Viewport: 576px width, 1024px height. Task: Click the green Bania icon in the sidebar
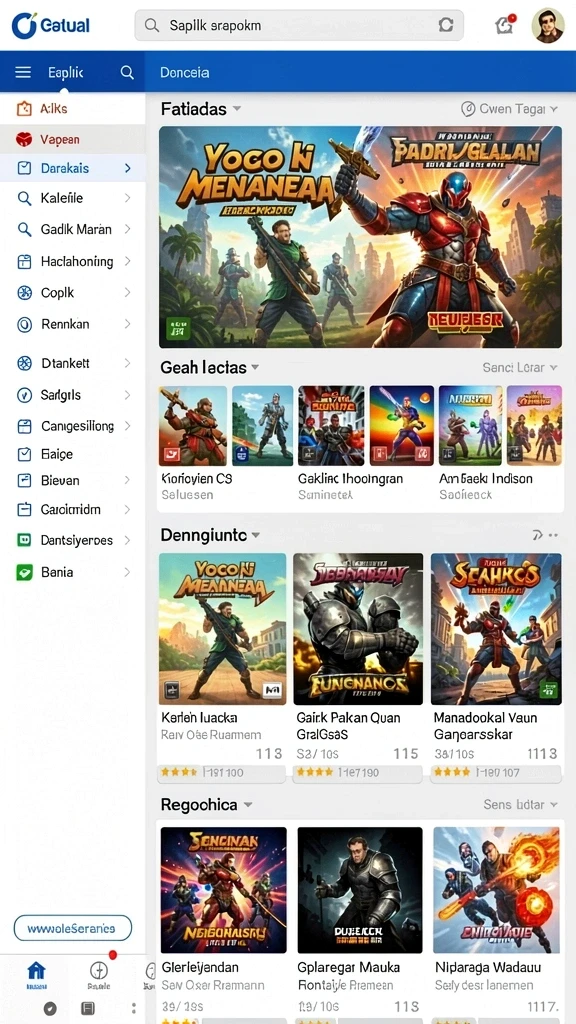click(x=24, y=572)
